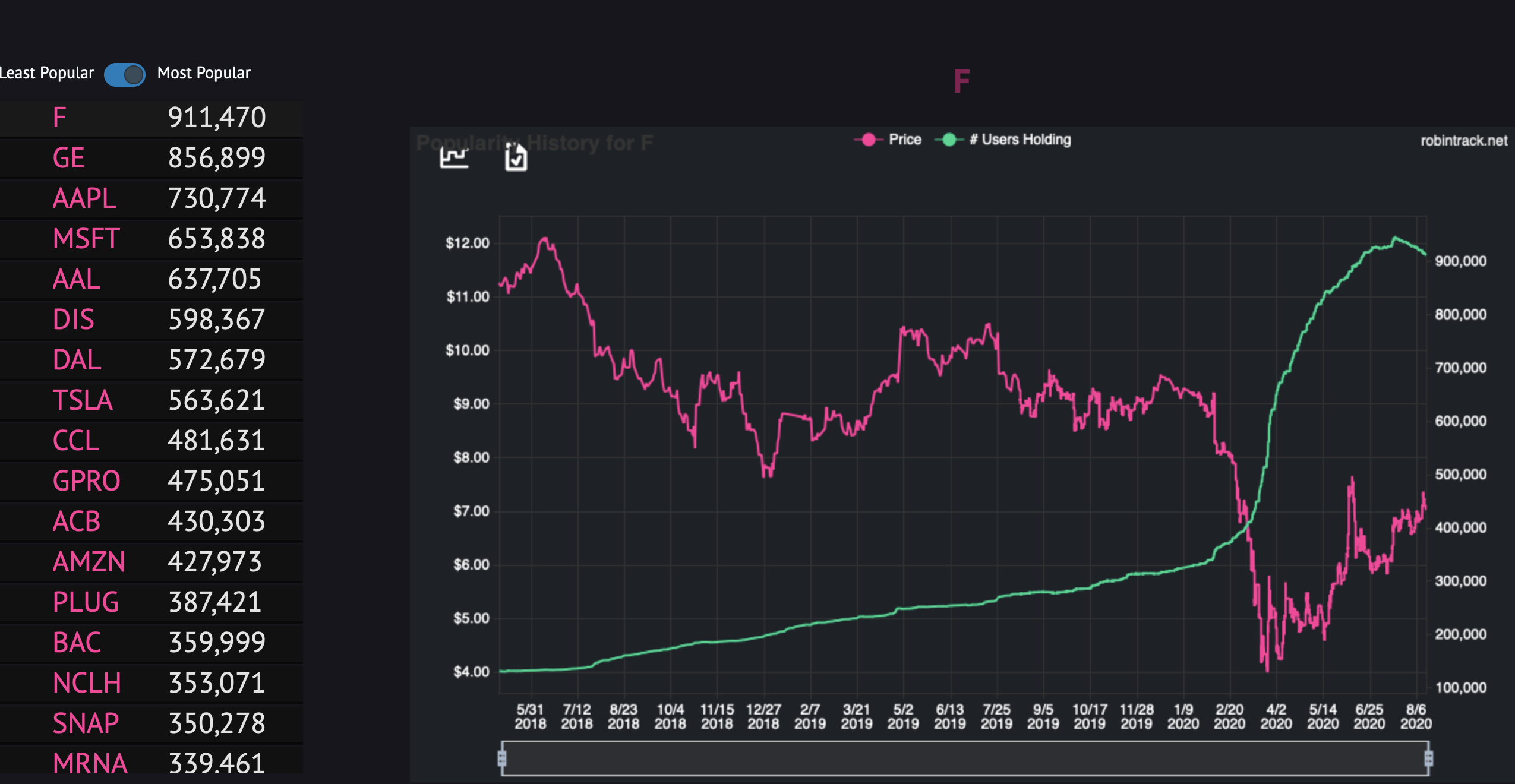
Task: Click the CCL ticker symbol
Action: tap(75, 441)
